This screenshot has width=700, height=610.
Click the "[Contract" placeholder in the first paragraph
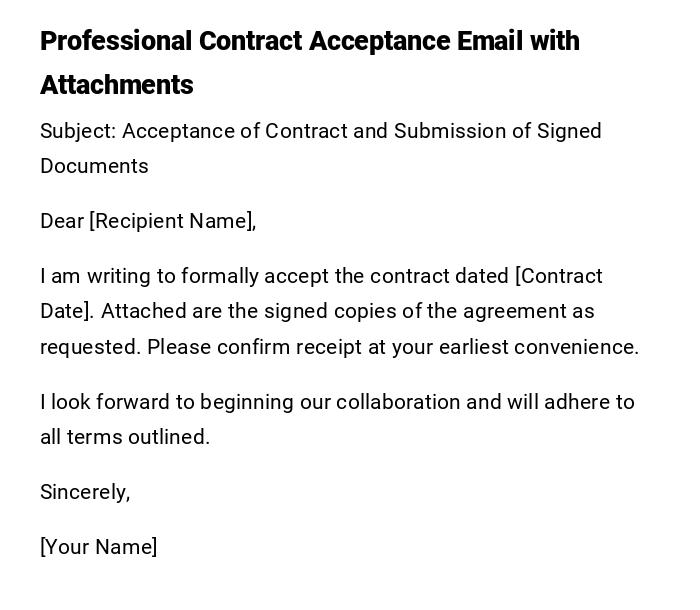point(558,277)
